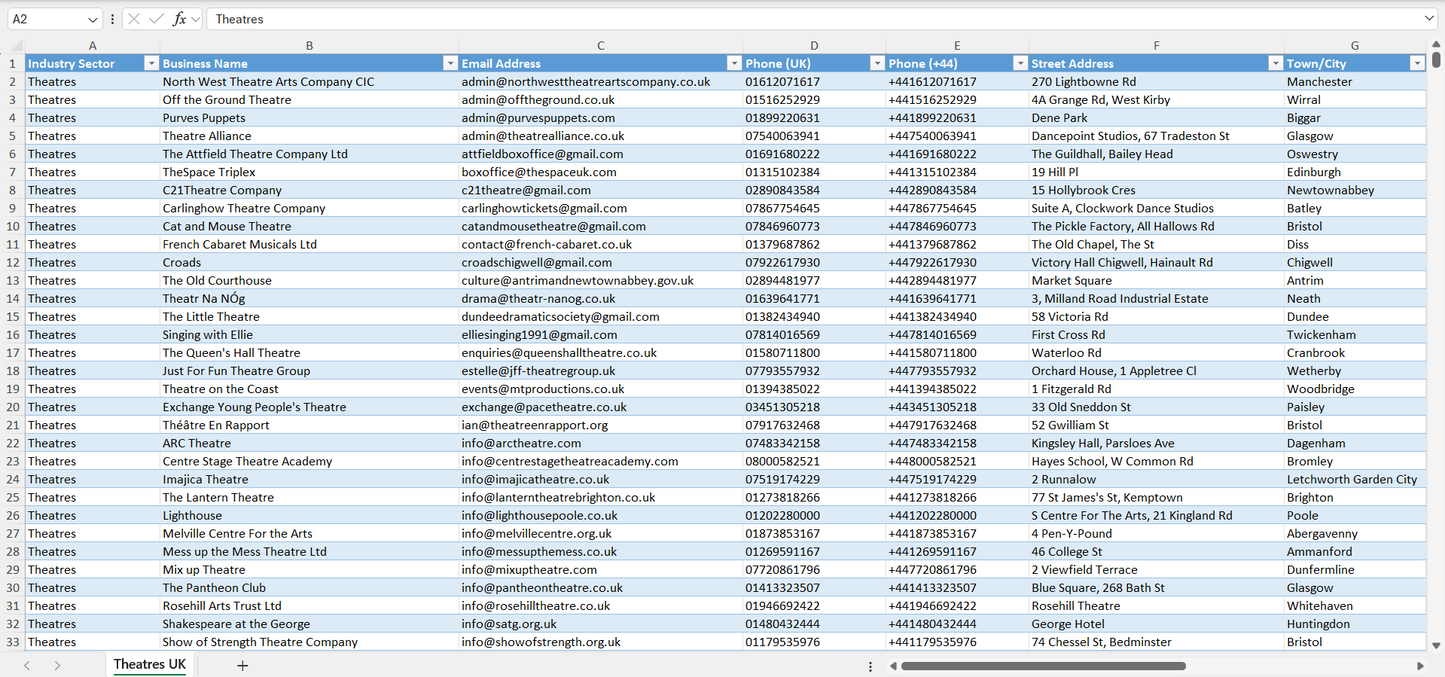
Task: Click the sheet tab bar options dots
Action: pyautogui.click(x=870, y=666)
